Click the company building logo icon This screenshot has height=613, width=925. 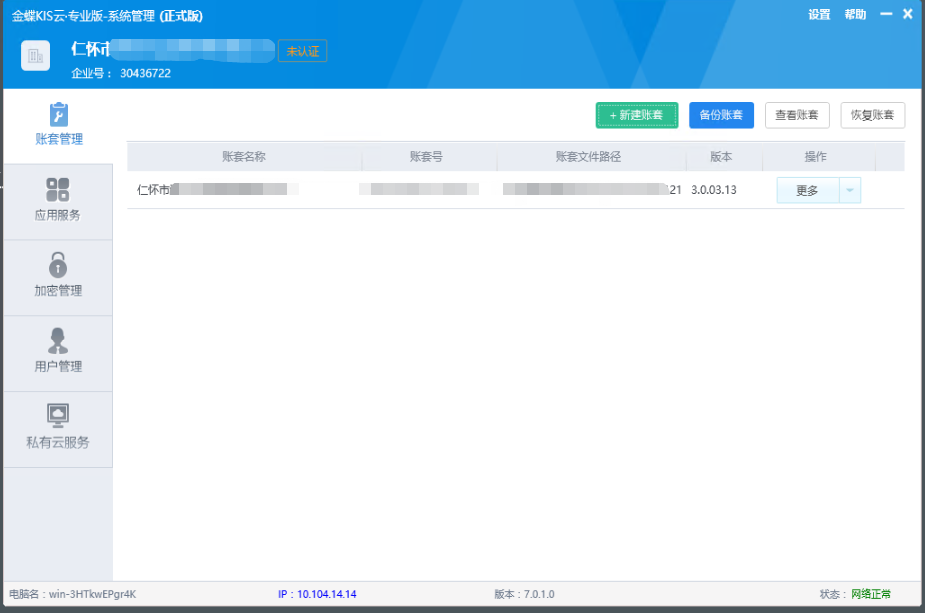[35, 56]
